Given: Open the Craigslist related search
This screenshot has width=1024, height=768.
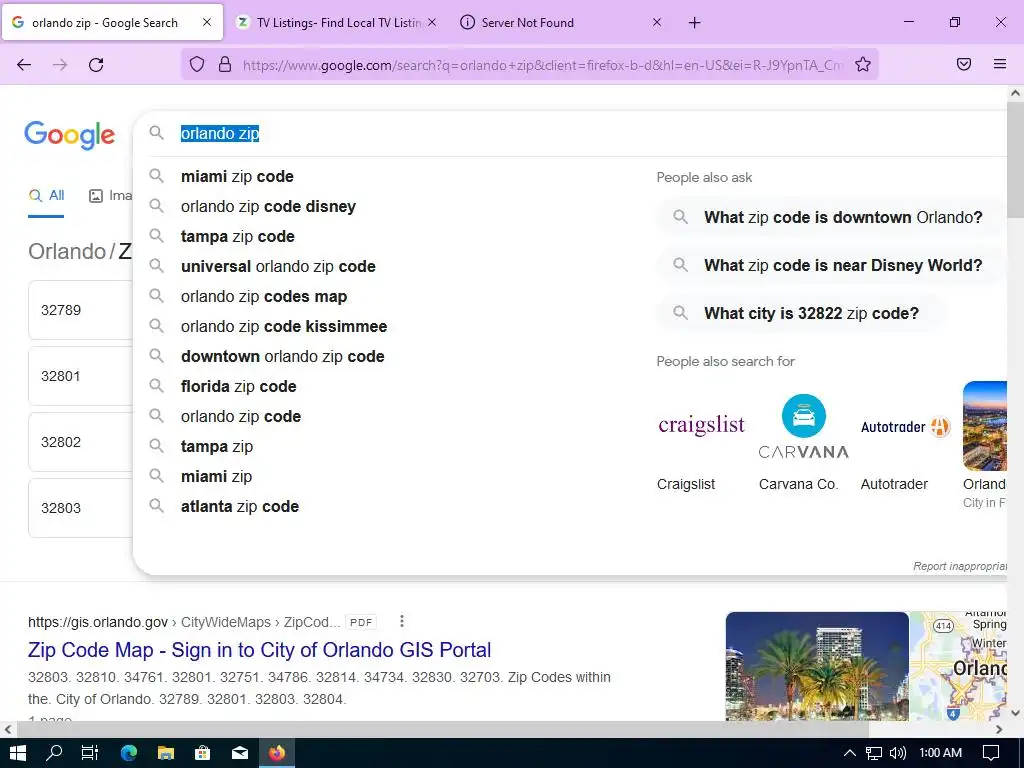Looking at the screenshot, I should pyautogui.click(x=700, y=439).
